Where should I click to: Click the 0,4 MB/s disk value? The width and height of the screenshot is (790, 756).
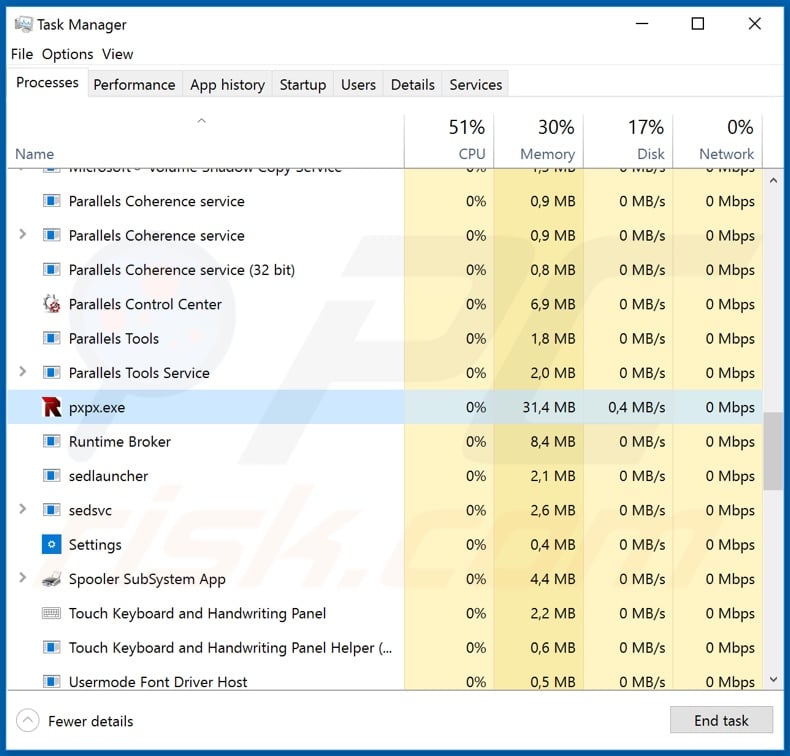coord(637,407)
